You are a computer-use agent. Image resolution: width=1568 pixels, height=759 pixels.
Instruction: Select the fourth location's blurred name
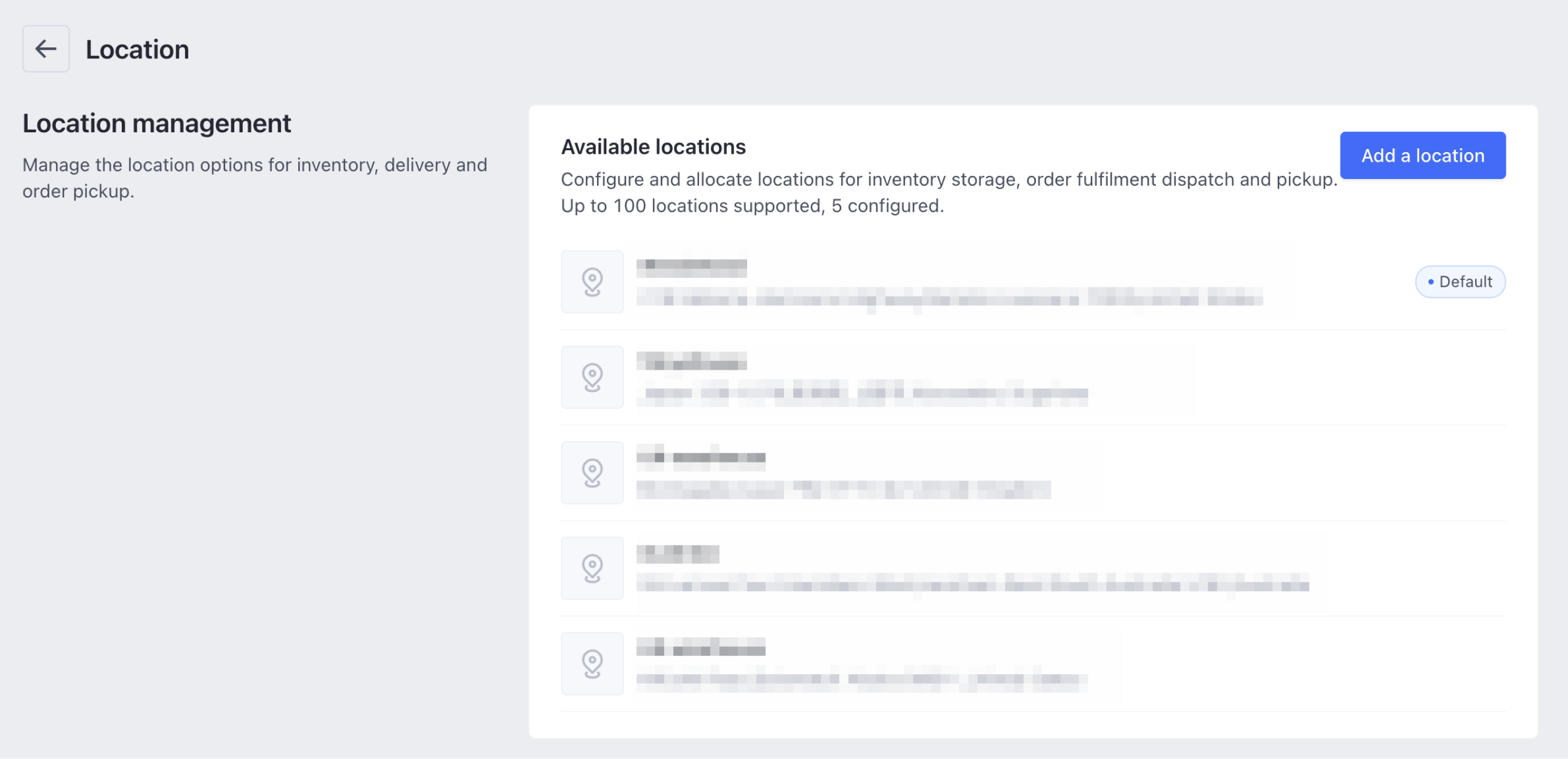click(677, 553)
